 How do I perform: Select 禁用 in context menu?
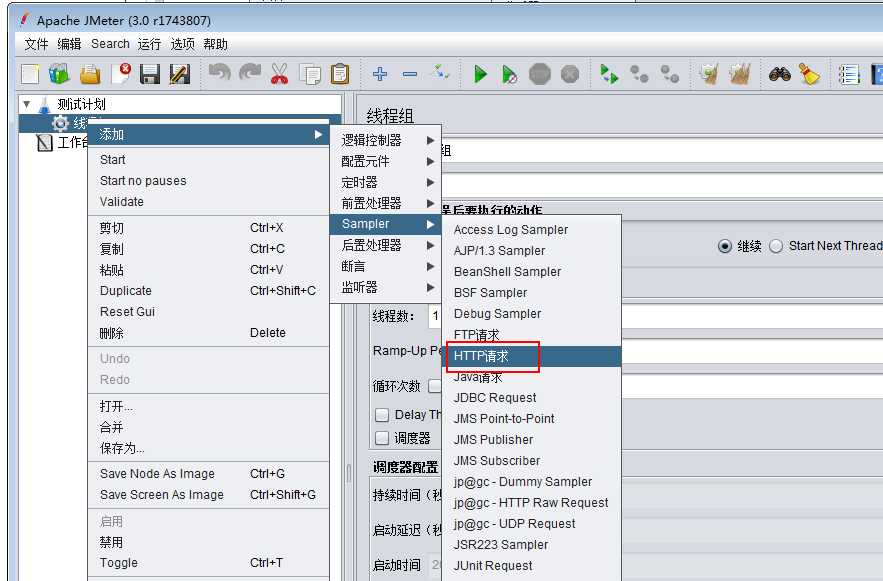click(209, 542)
